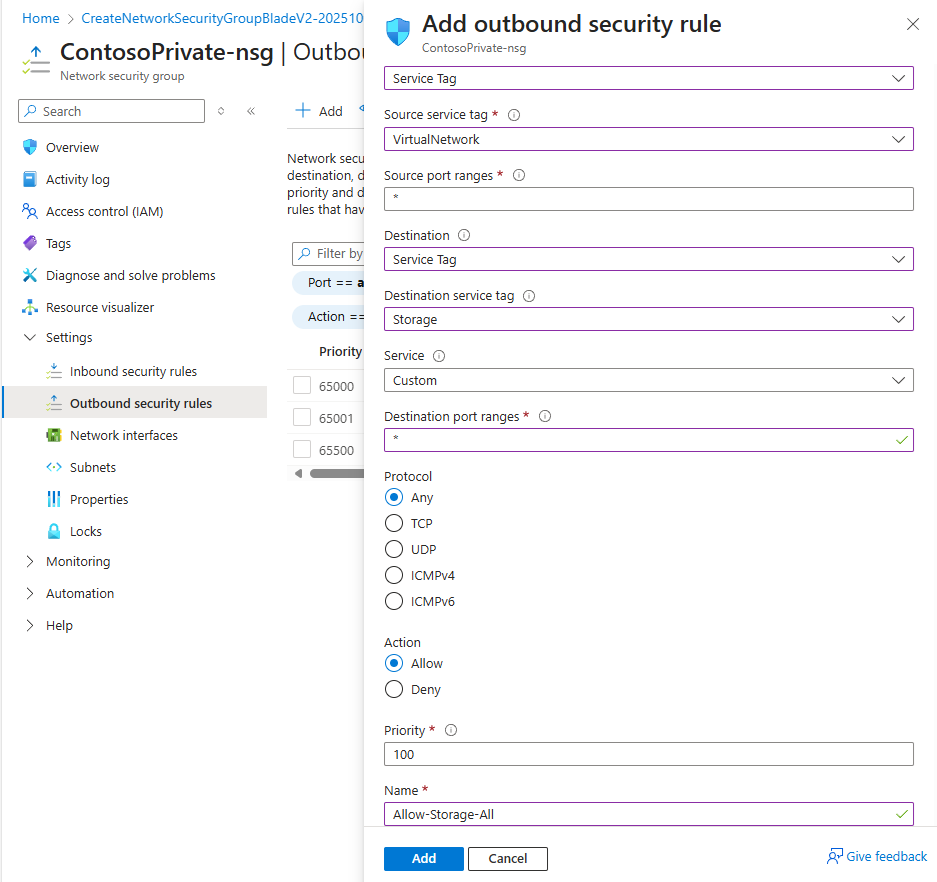Click the Access control (IAM) people icon
This screenshot has width=937, height=882.
tap(29, 211)
